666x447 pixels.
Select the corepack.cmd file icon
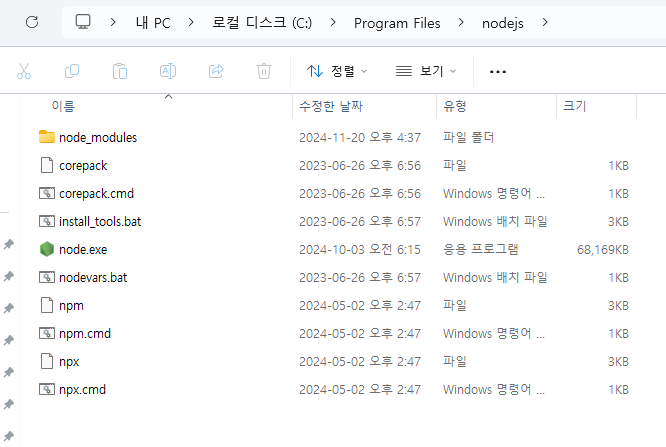[x=47, y=193]
